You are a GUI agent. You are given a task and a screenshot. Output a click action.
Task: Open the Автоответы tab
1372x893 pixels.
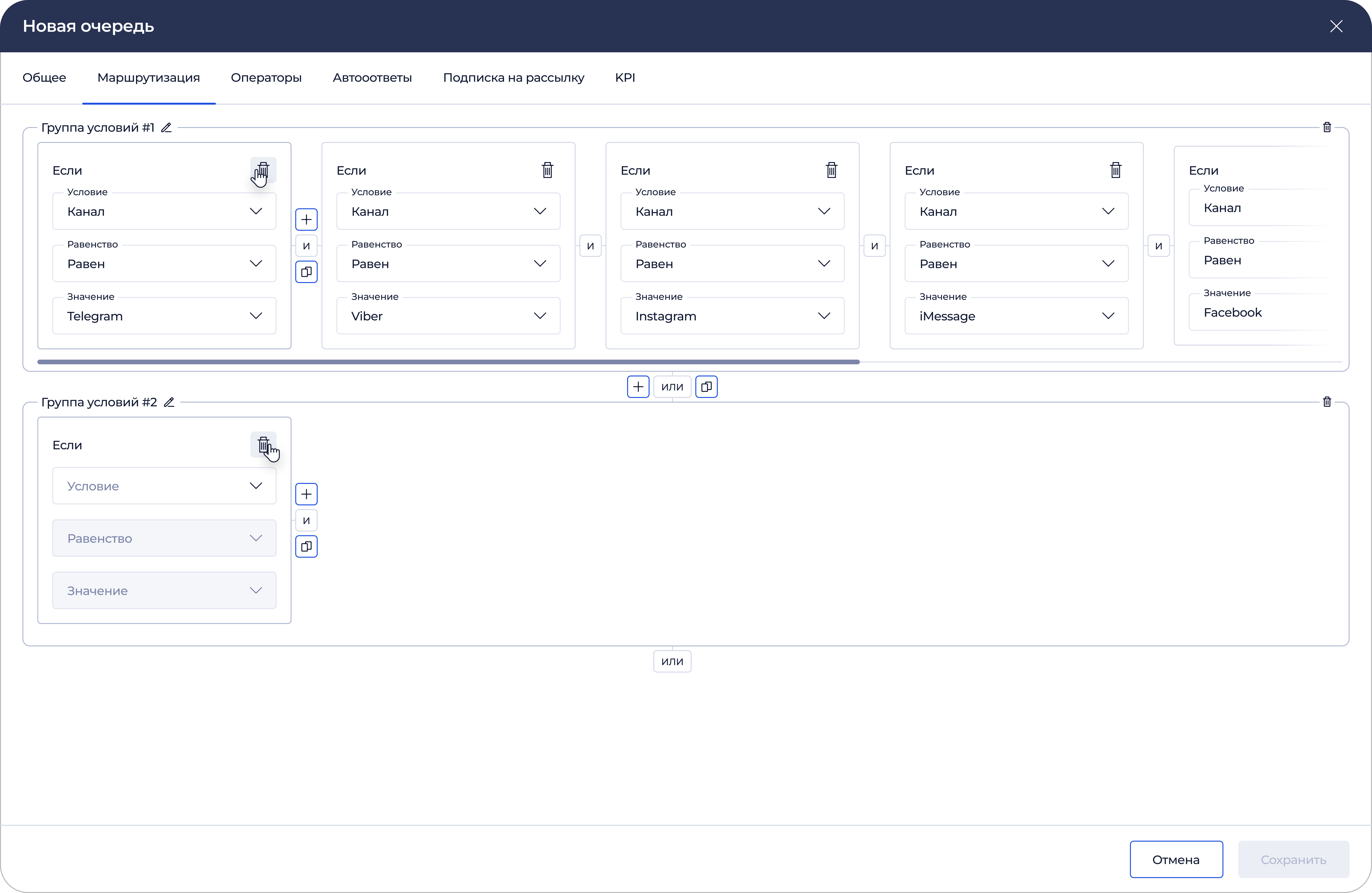tap(372, 78)
